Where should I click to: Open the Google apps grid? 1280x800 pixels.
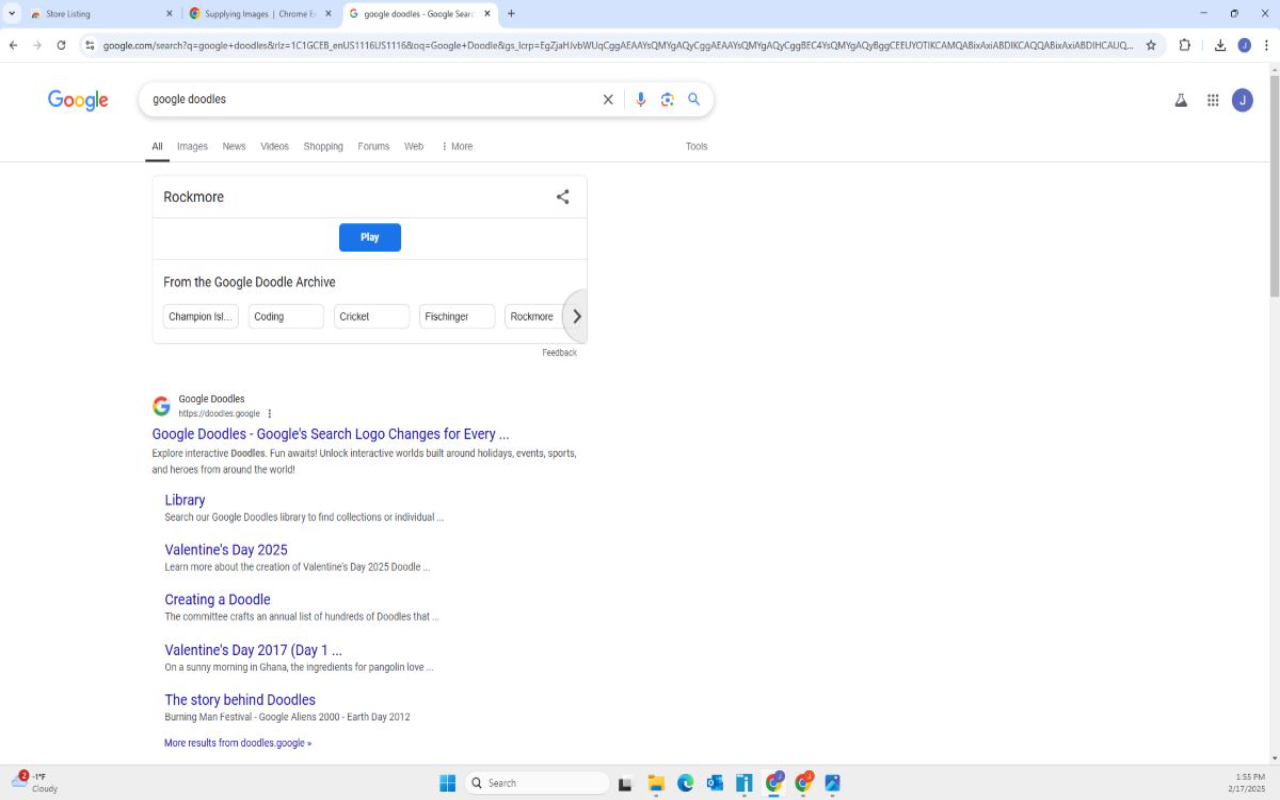tap(1213, 100)
